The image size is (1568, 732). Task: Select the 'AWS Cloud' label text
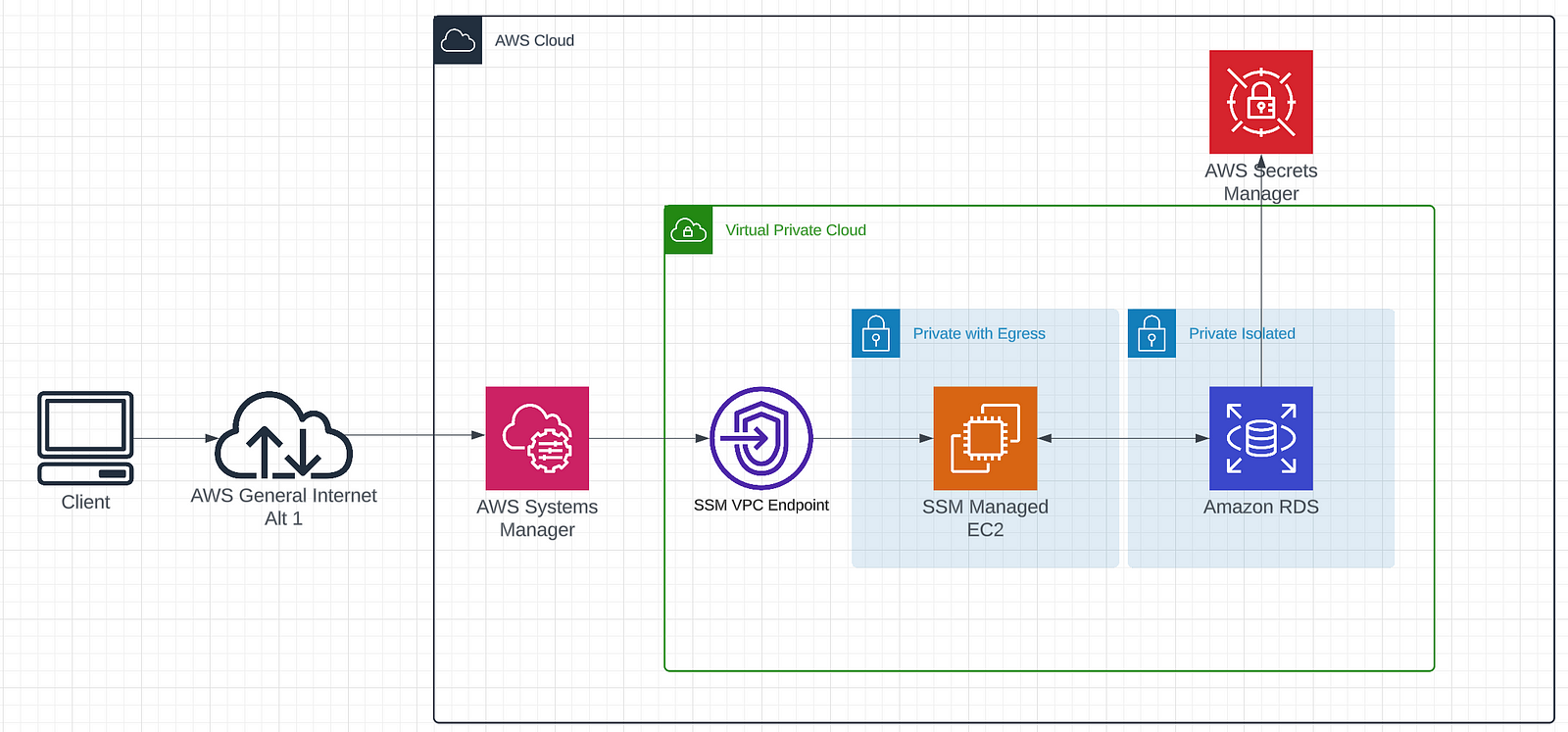(x=534, y=40)
